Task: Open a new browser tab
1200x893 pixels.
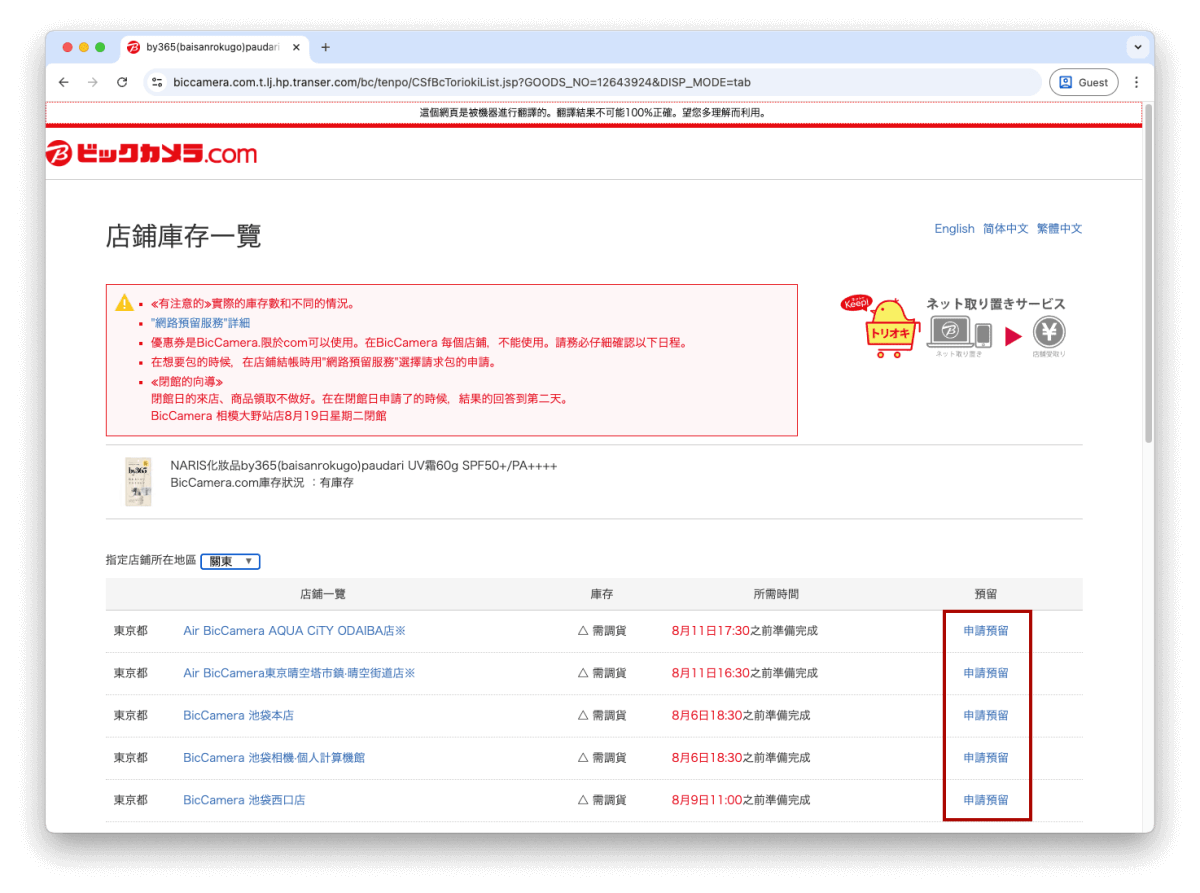Action: [x=325, y=47]
